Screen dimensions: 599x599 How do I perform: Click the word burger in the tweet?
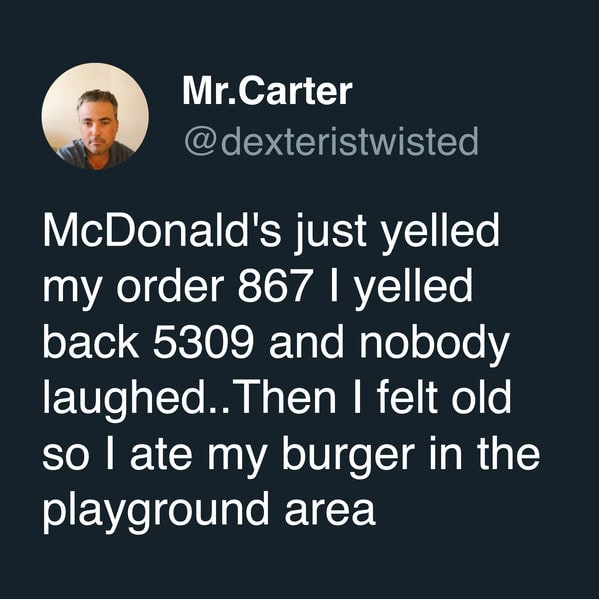(348, 455)
